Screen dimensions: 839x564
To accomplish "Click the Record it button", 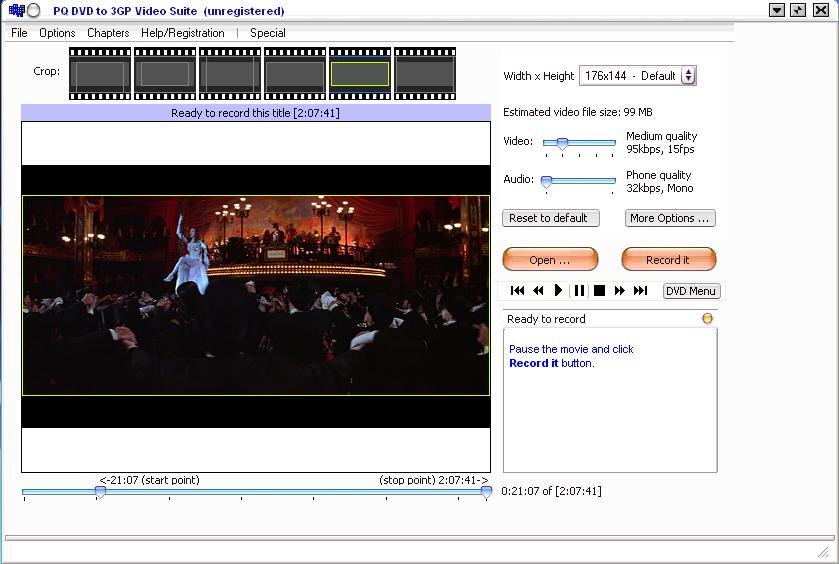I will click(x=668, y=260).
